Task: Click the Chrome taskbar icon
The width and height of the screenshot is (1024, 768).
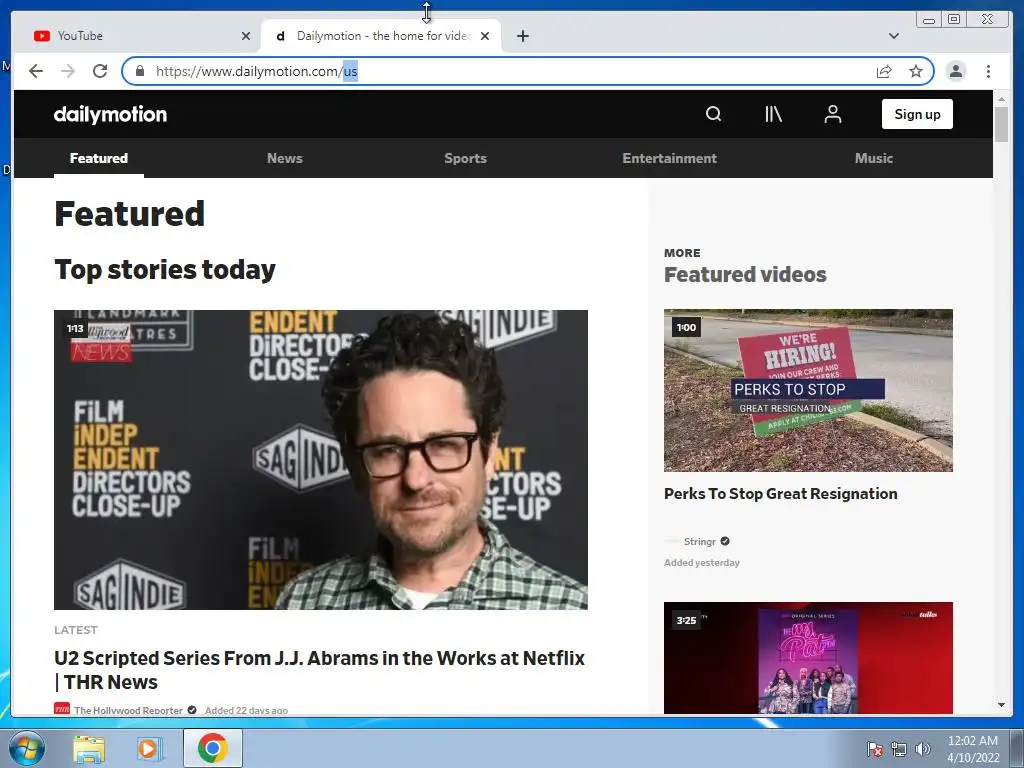Action: (x=213, y=748)
